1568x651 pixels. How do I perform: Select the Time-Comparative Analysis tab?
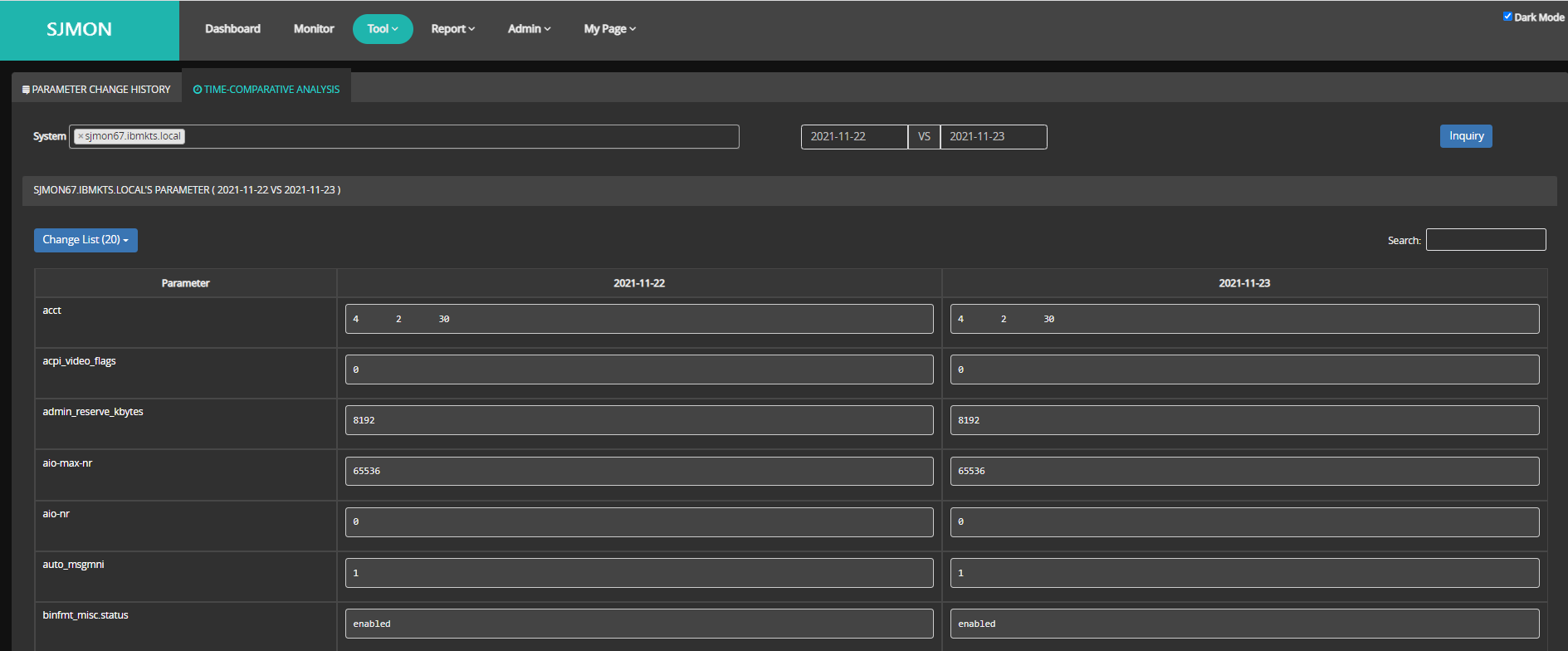266,90
